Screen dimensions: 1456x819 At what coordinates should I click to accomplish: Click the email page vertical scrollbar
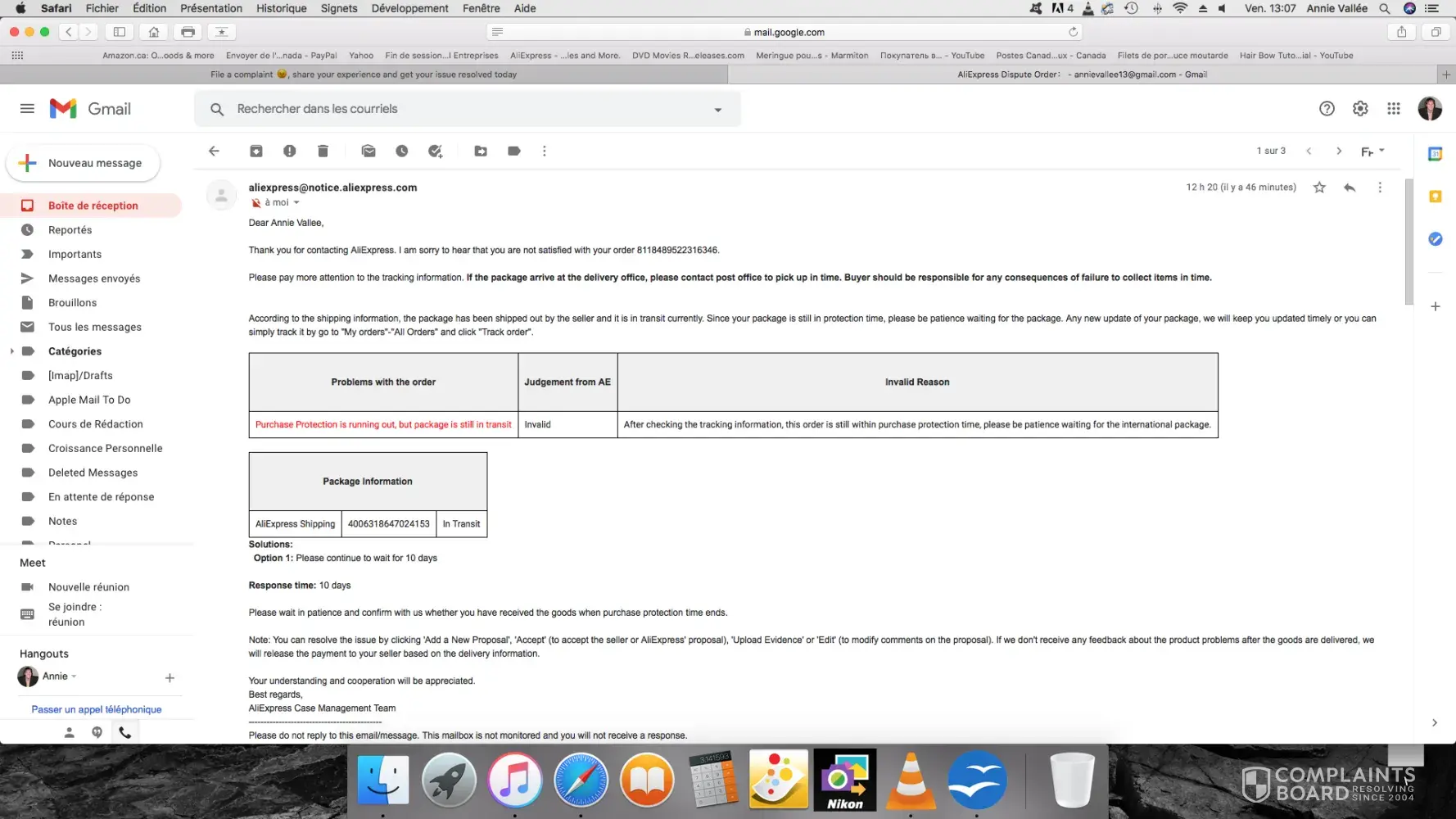pyautogui.click(x=1409, y=242)
